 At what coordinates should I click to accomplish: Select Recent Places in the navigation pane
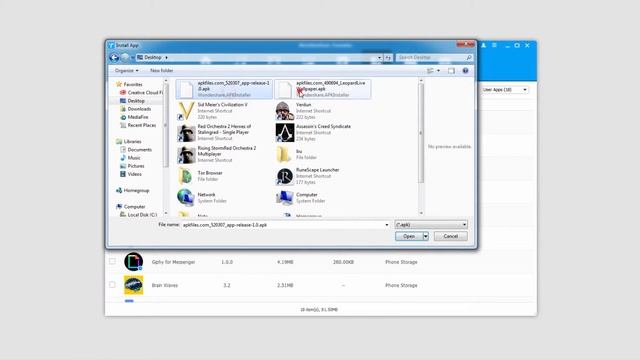click(x=138, y=125)
